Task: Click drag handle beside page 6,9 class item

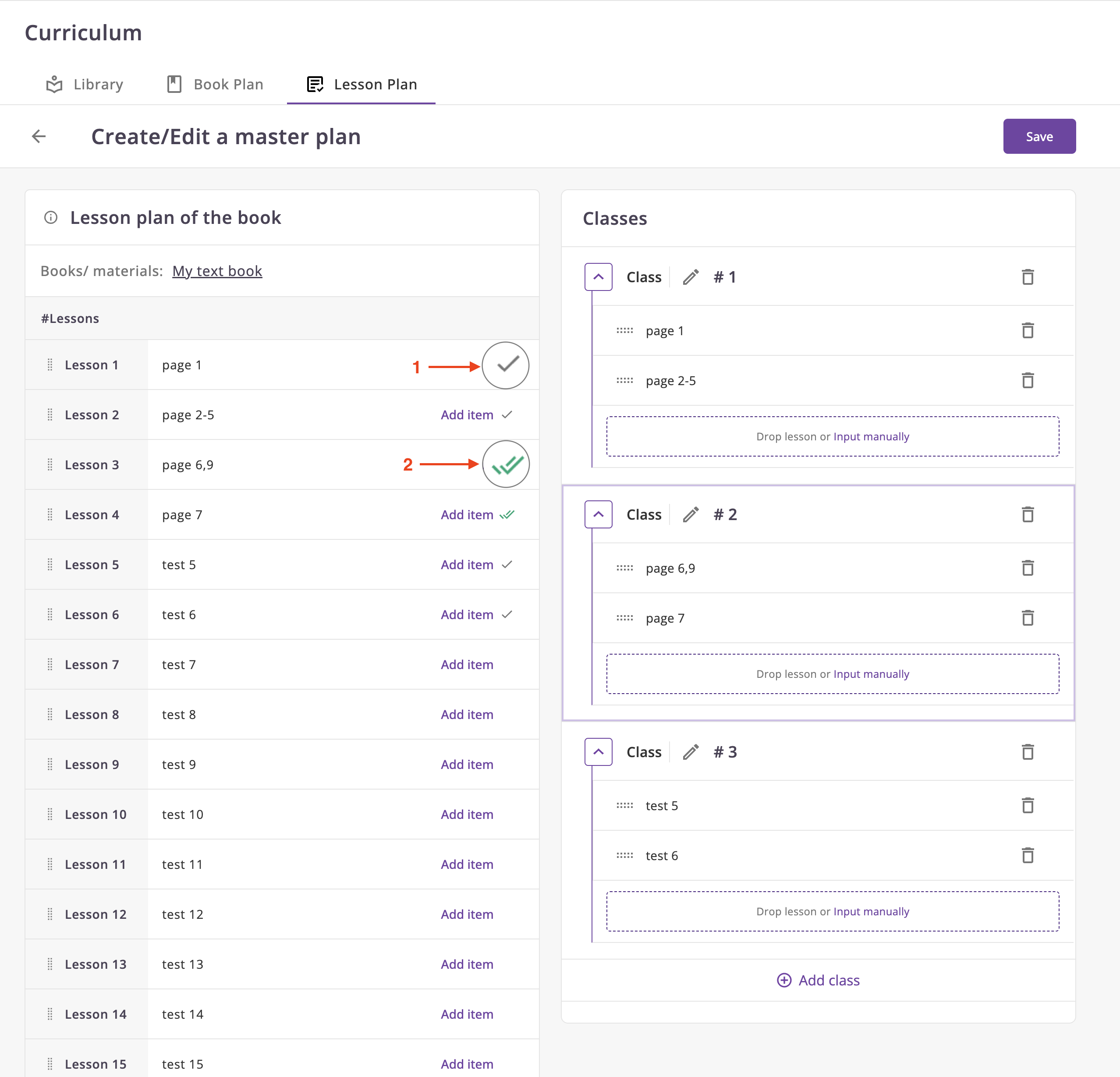Action: (x=624, y=568)
